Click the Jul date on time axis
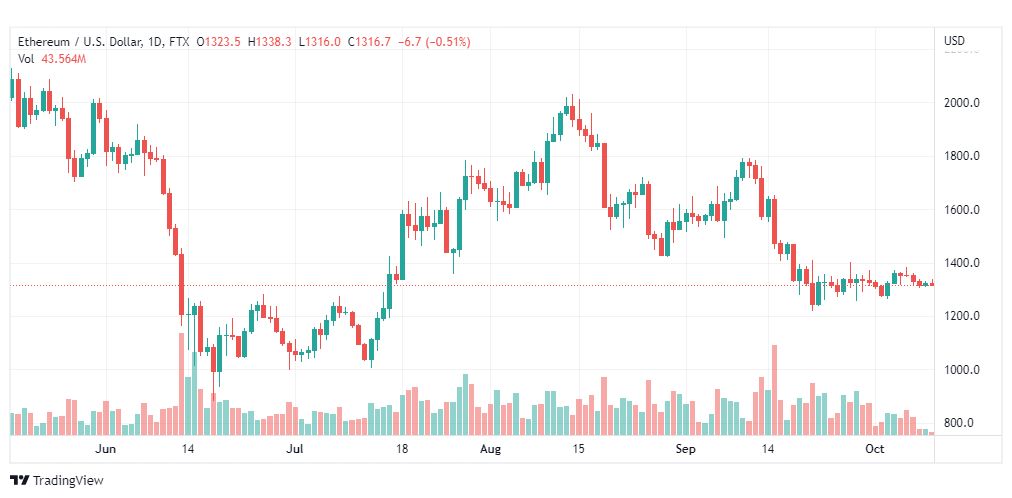 click(x=296, y=449)
